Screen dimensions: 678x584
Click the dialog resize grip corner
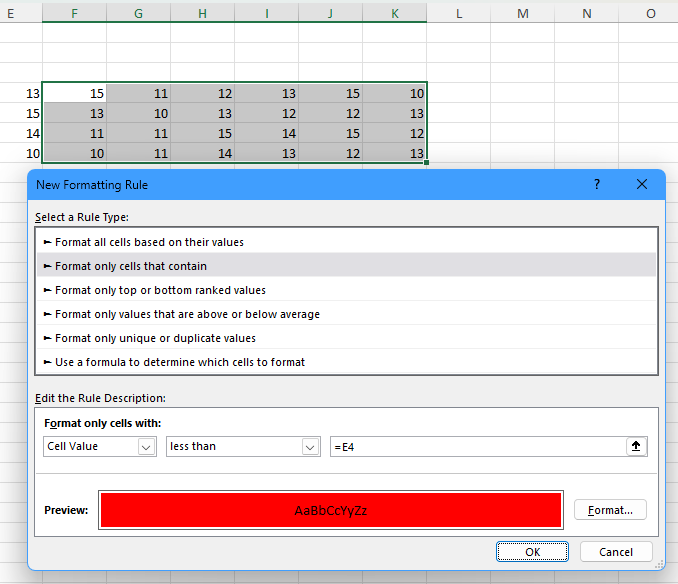coord(659,565)
